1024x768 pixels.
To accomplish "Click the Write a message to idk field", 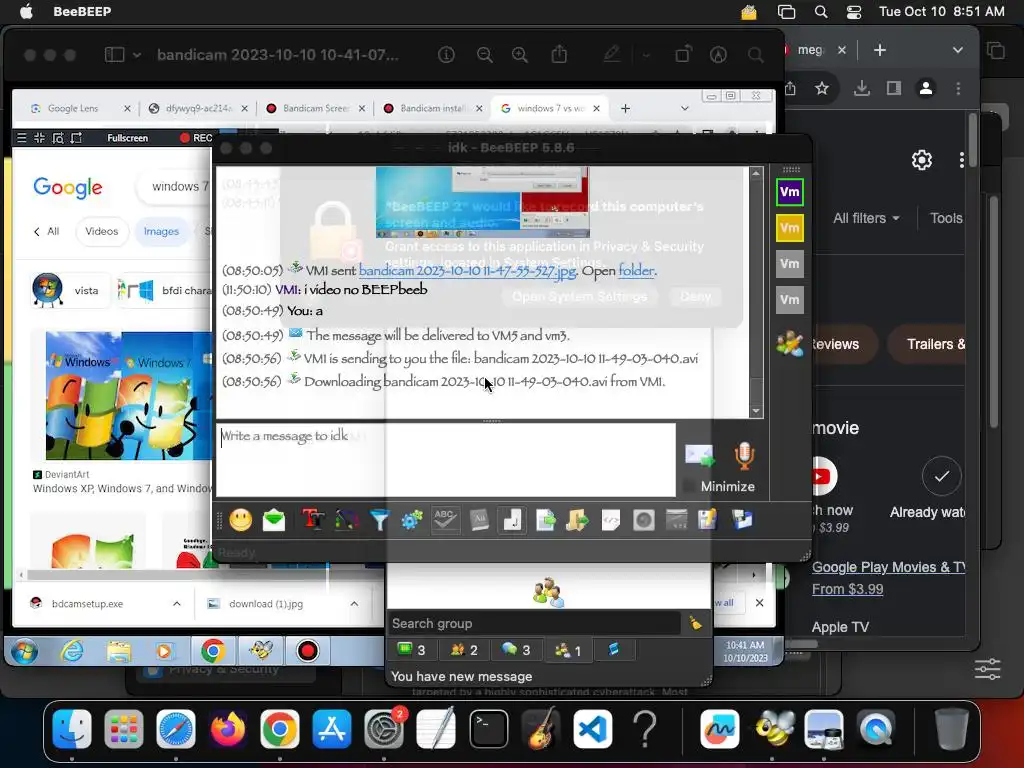I will 446,460.
